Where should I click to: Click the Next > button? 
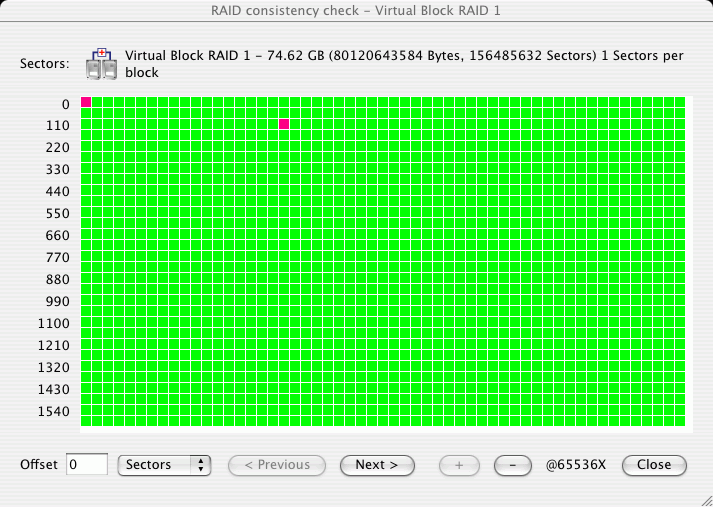click(377, 465)
